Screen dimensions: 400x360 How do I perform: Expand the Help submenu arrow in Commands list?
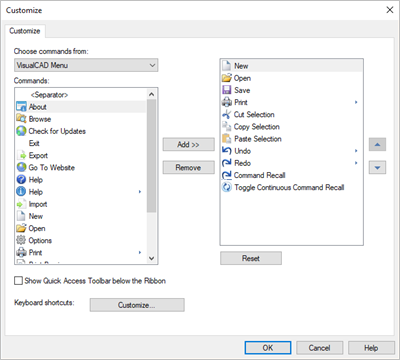[140, 192]
